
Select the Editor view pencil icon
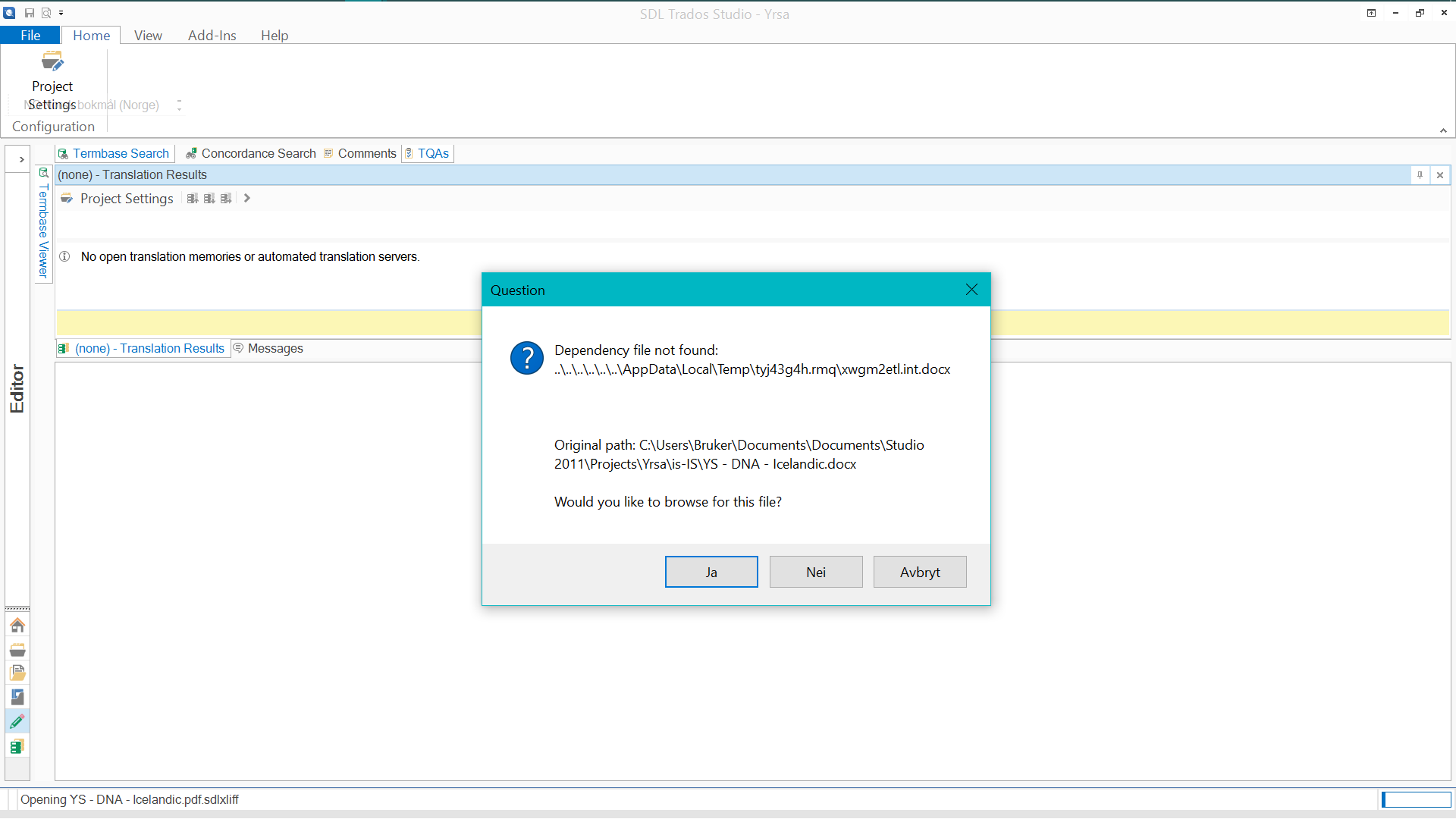coord(17,721)
